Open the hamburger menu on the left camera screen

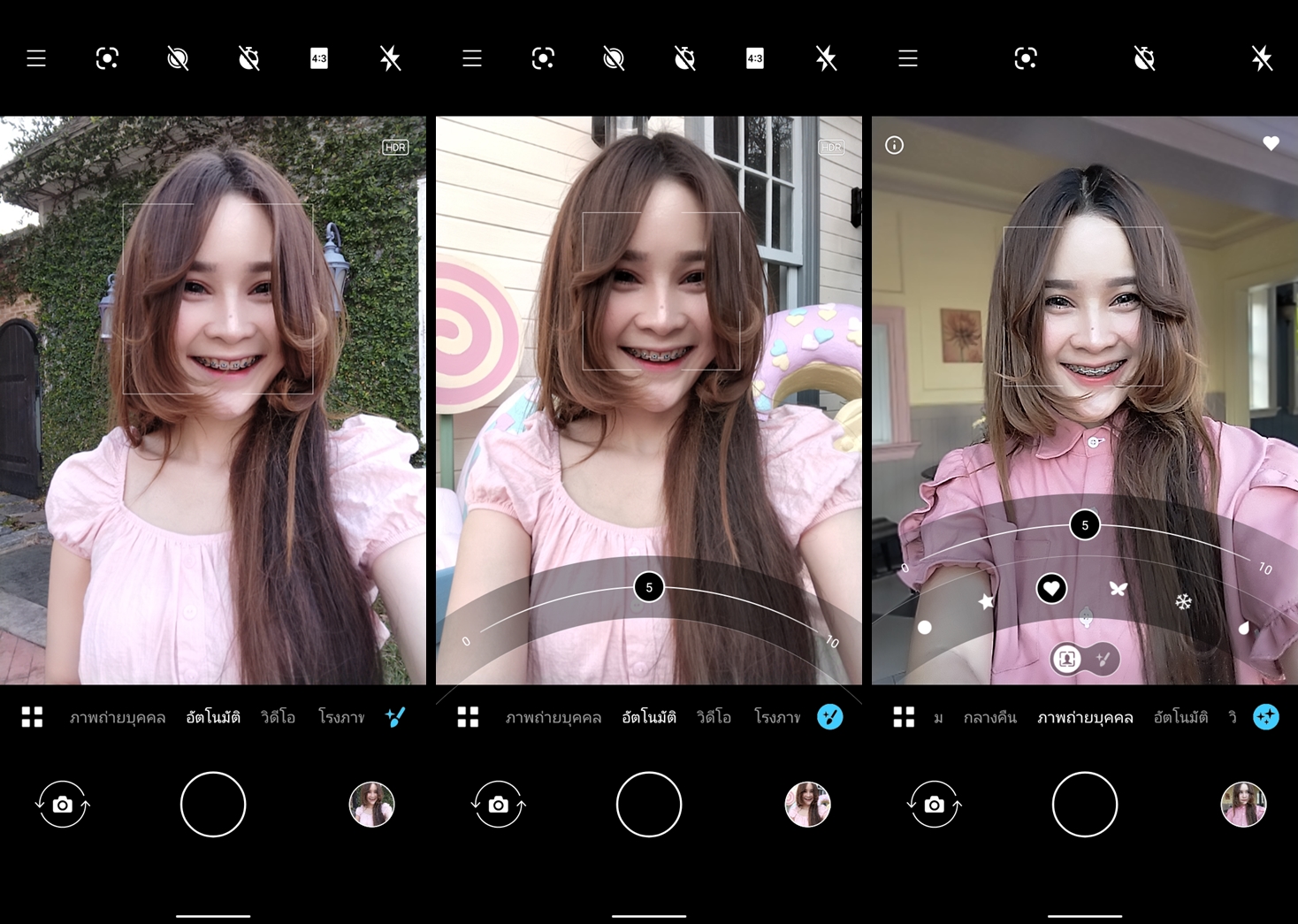pyautogui.click(x=36, y=58)
